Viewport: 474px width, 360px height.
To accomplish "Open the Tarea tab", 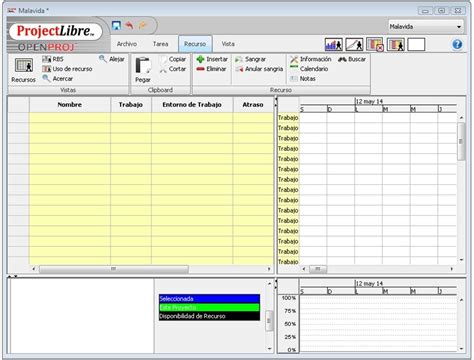I will (x=160, y=44).
